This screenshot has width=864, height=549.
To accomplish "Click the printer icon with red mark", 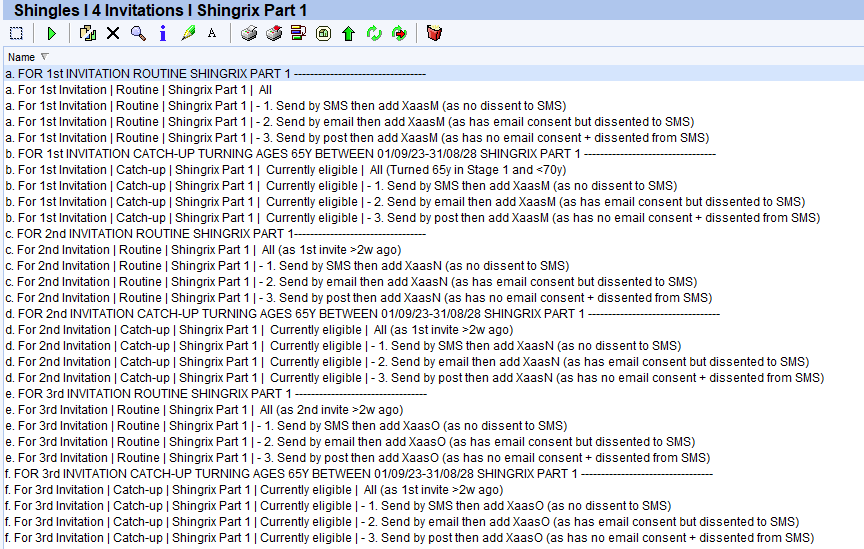I will coord(274,34).
